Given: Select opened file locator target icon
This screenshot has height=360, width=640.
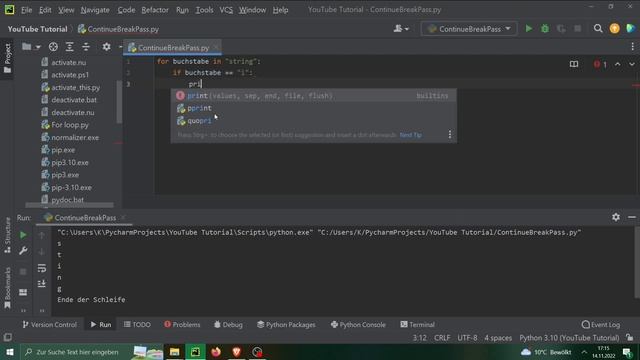Looking at the screenshot, I should [53, 47].
